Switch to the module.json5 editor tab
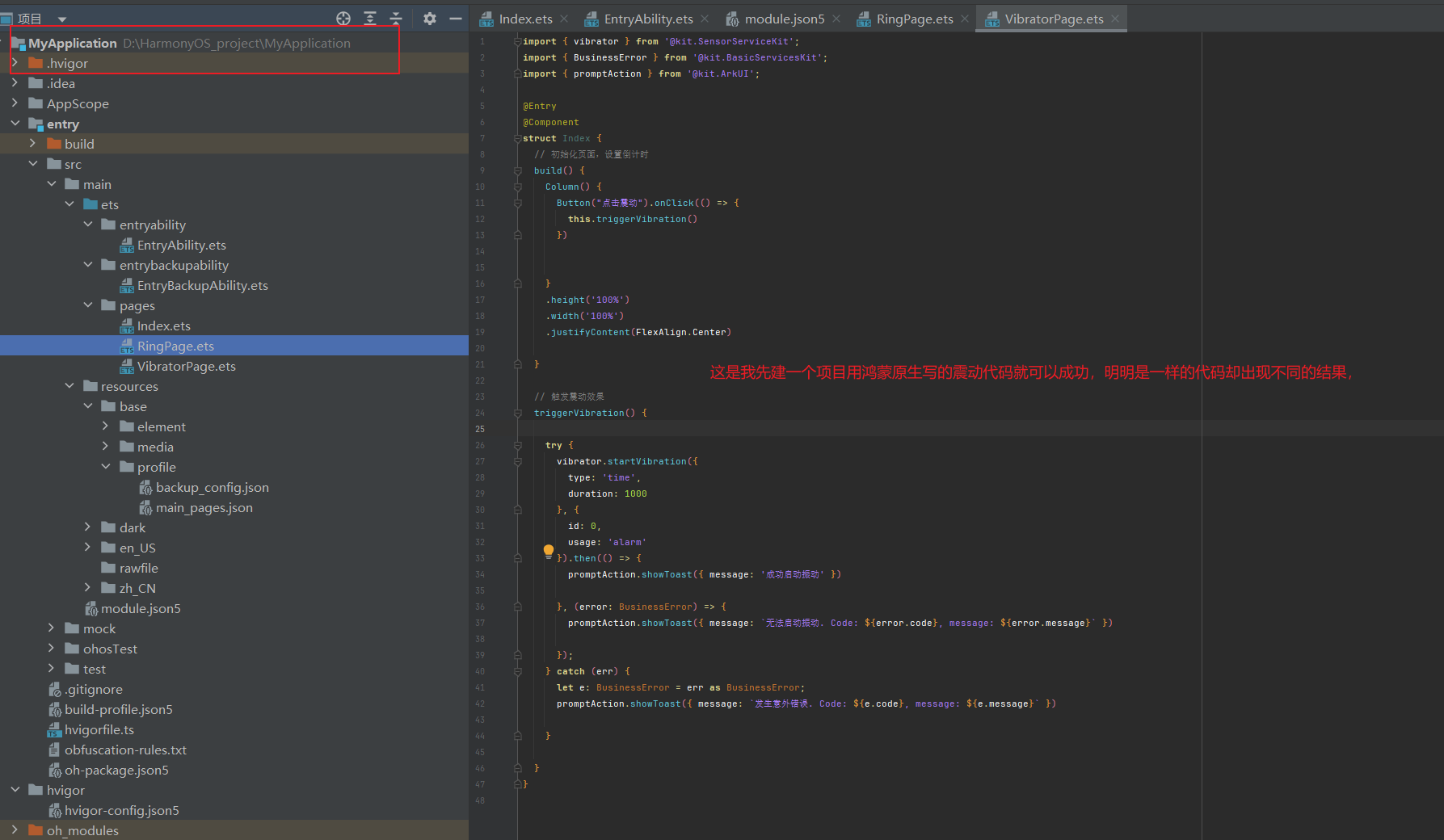 784,19
